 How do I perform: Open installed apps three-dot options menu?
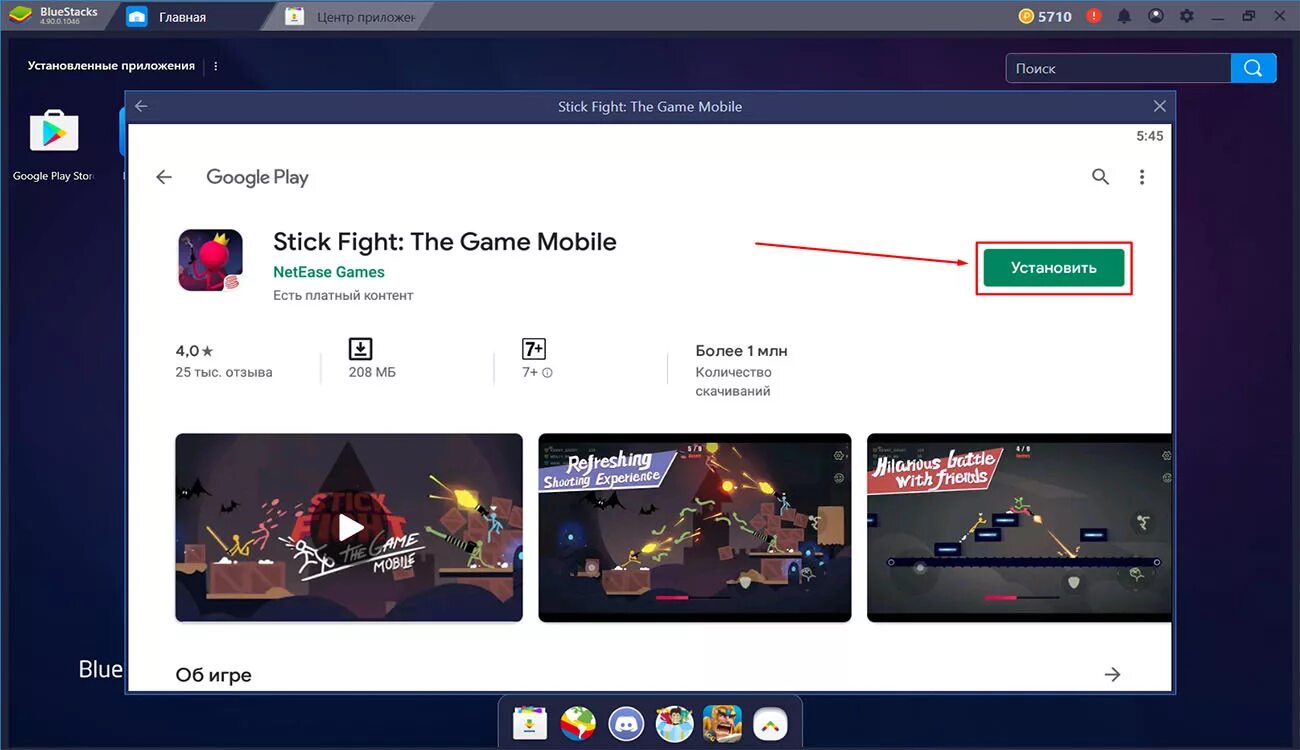(216, 66)
